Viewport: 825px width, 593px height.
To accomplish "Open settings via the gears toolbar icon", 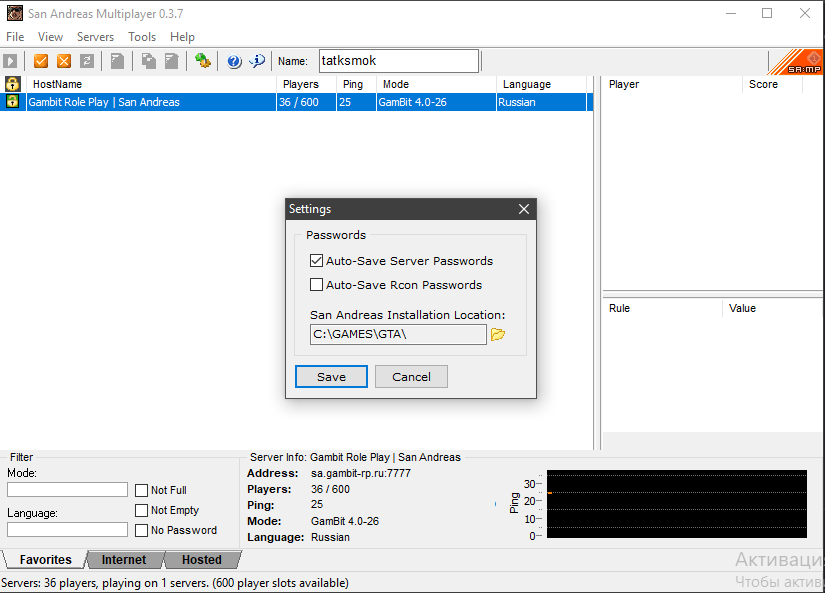I will 203,61.
